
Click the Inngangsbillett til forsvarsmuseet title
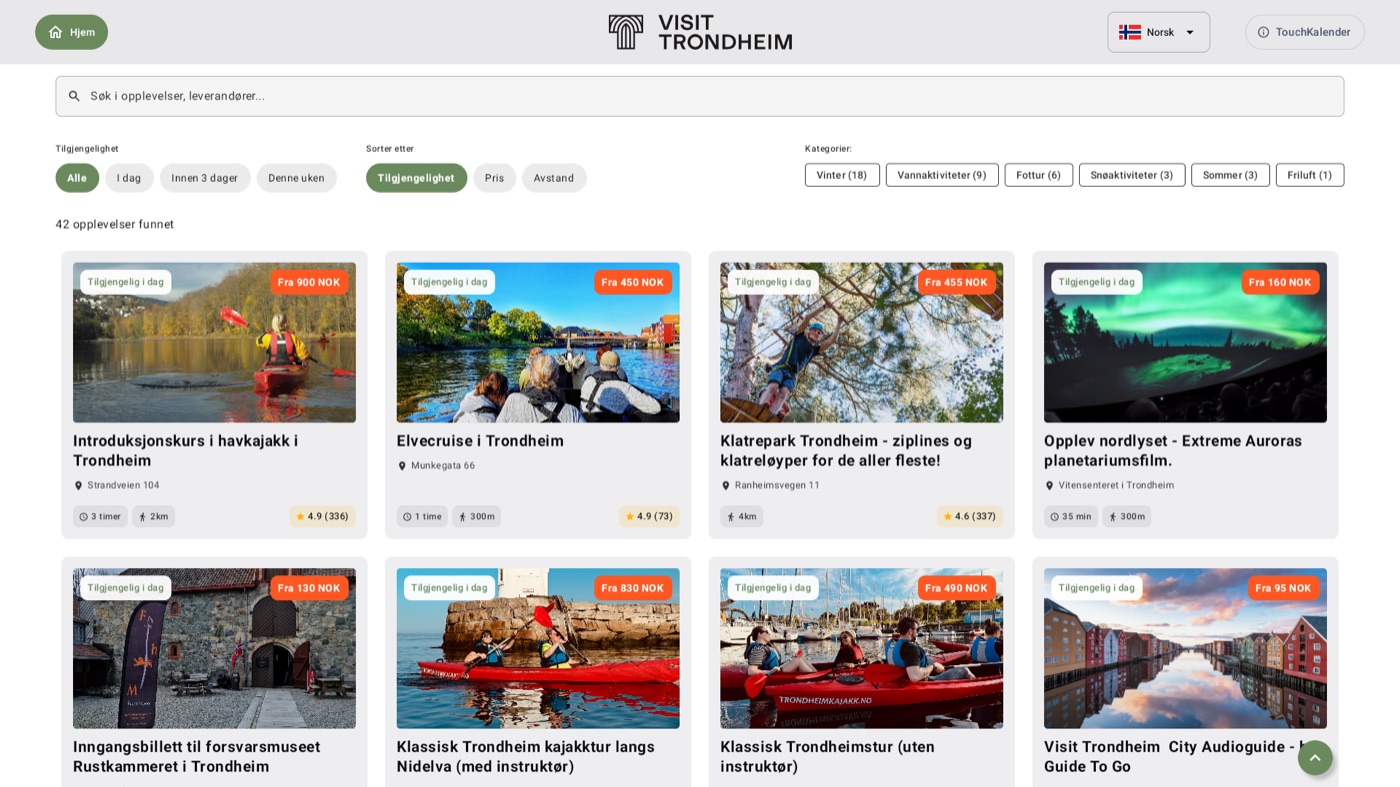(x=197, y=757)
